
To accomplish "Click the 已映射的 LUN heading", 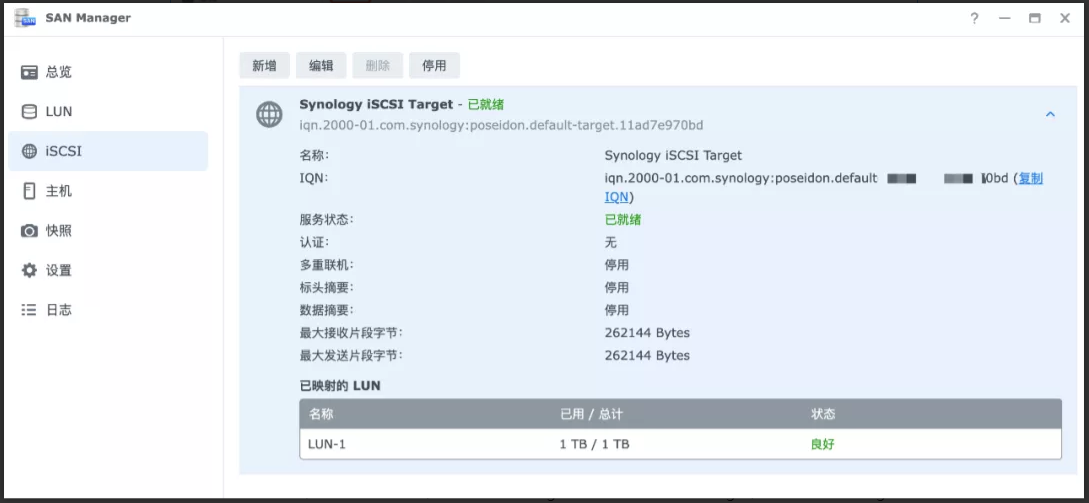I will click(340, 385).
